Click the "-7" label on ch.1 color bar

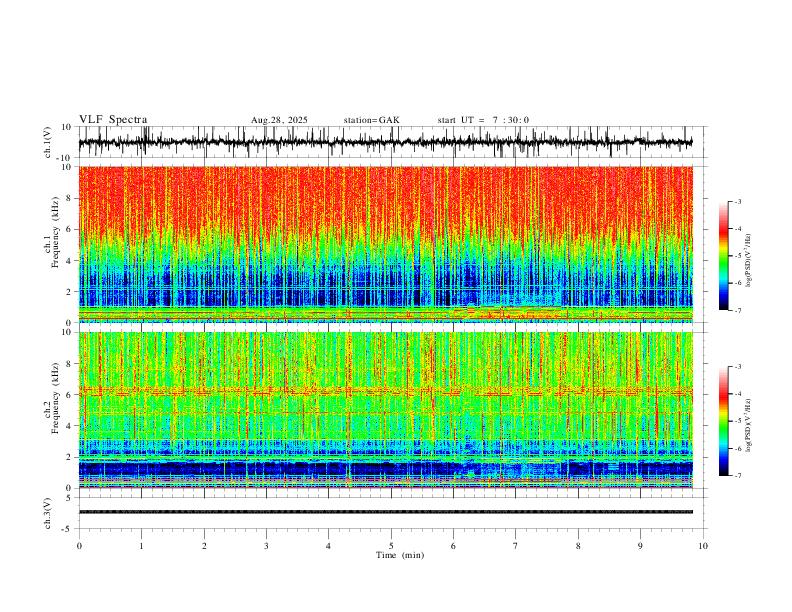coord(738,310)
